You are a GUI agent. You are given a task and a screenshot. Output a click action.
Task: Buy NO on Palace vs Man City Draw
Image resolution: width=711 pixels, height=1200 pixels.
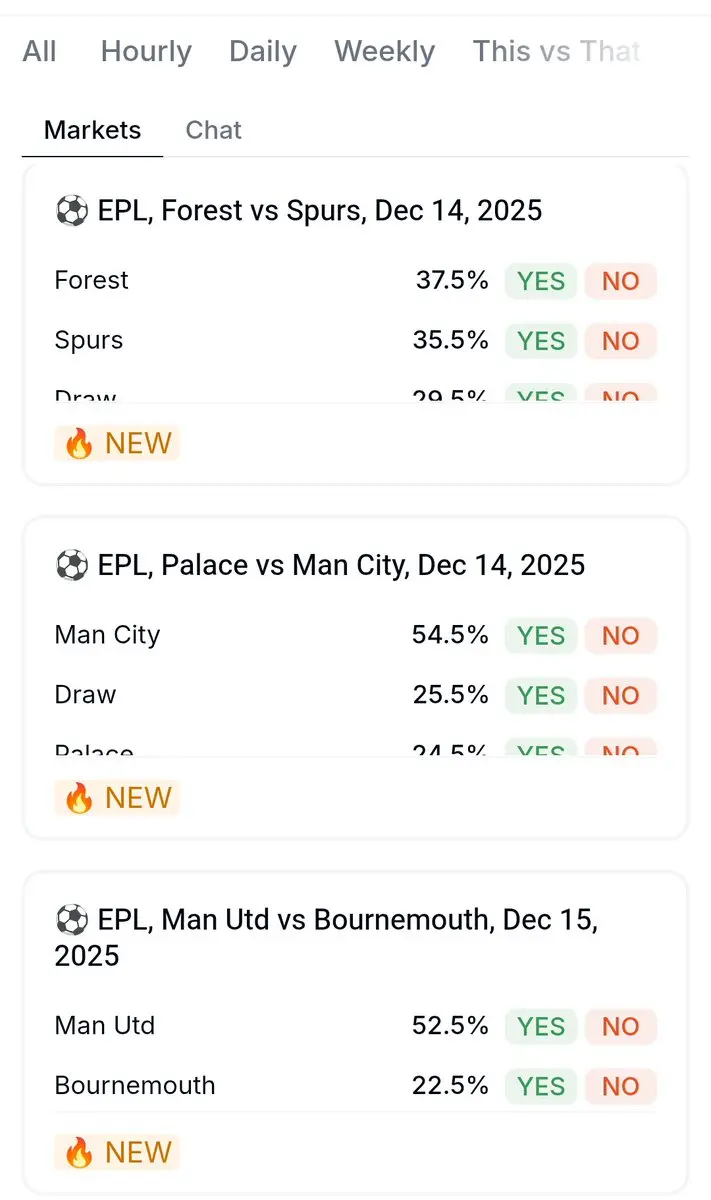point(620,695)
